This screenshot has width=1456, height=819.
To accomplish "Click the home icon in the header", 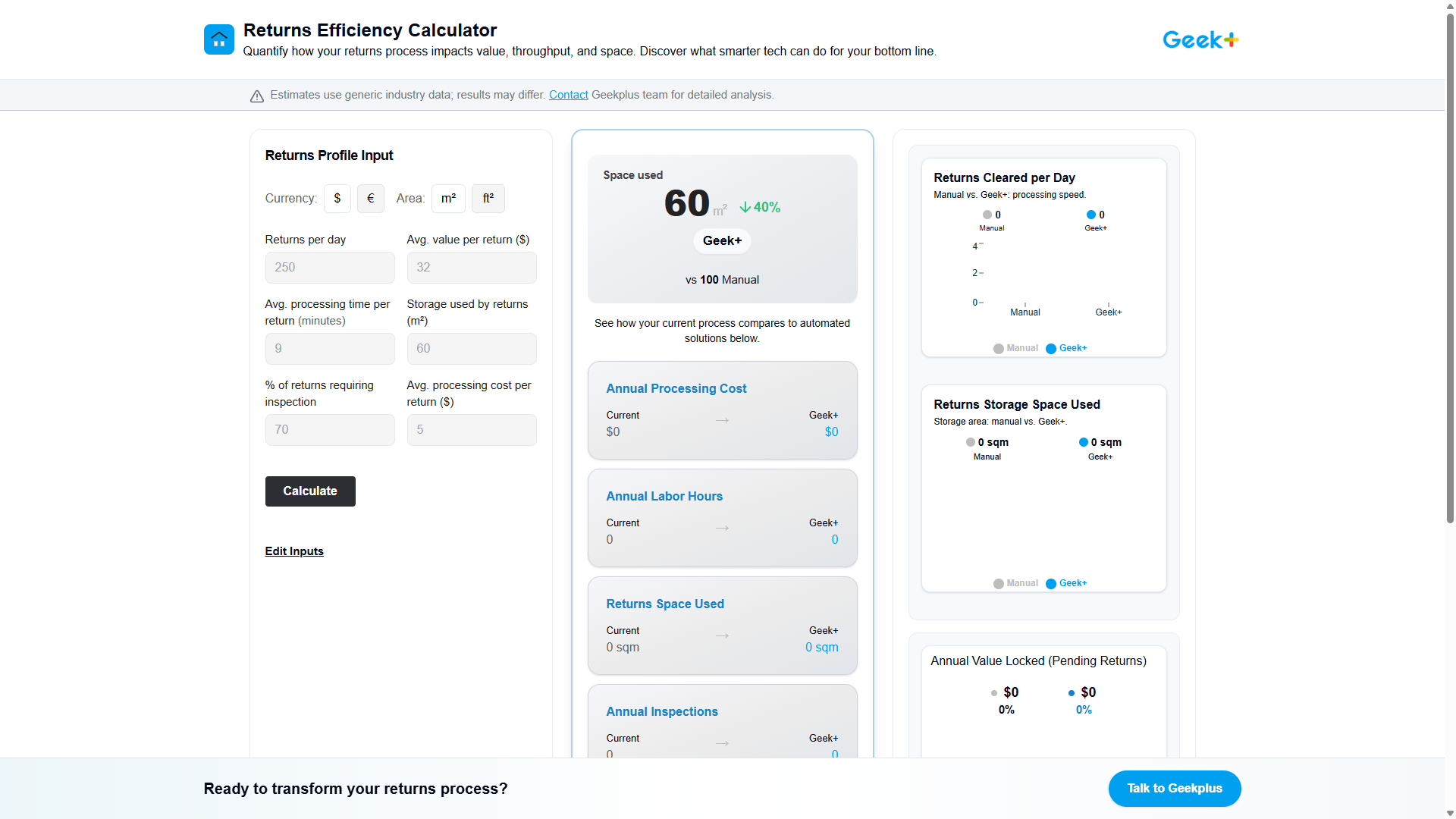I will [x=218, y=39].
